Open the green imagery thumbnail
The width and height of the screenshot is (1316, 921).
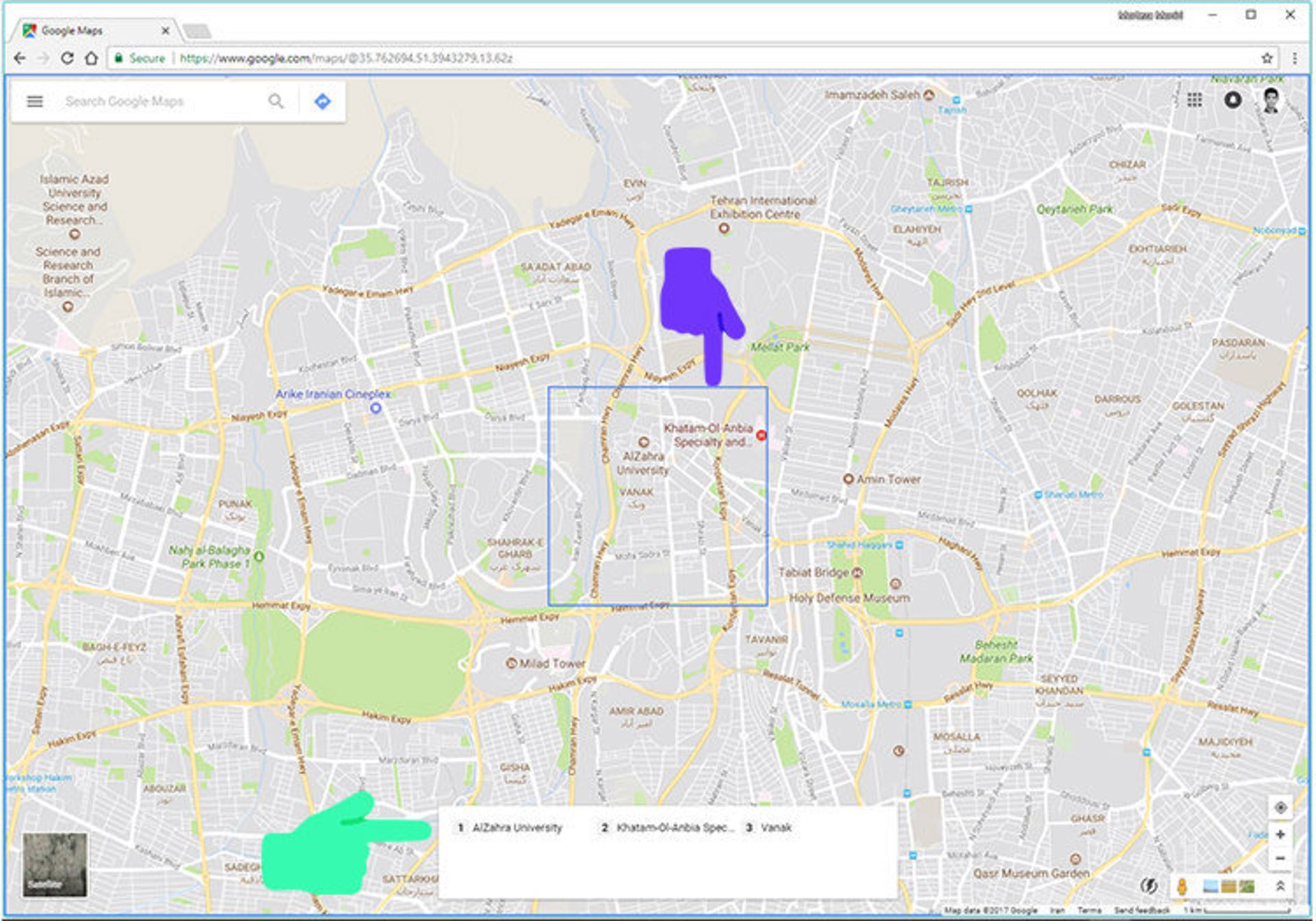tap(1247, 887)
